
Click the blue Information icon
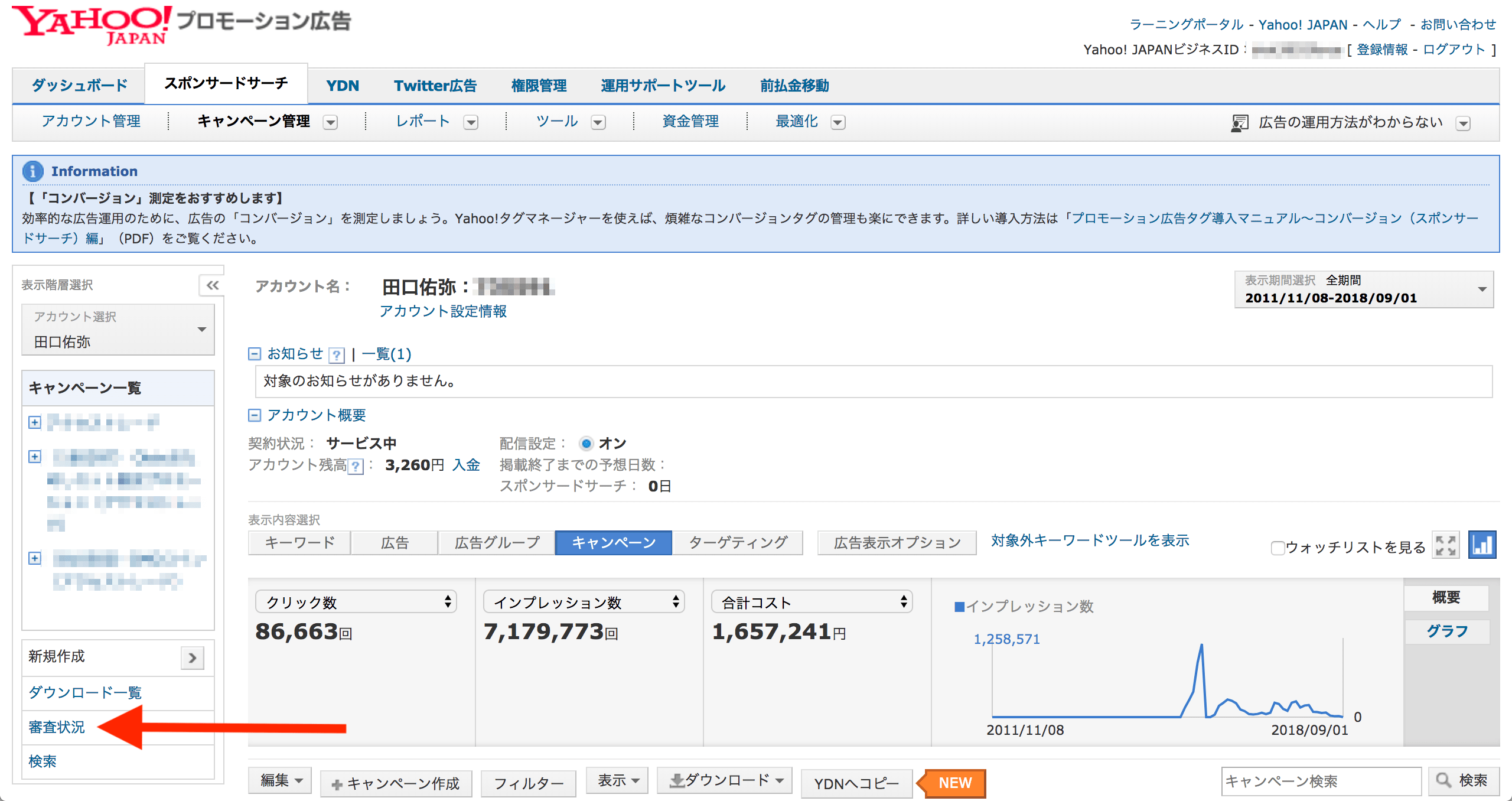pyautogui.click(x=32, y=171)
